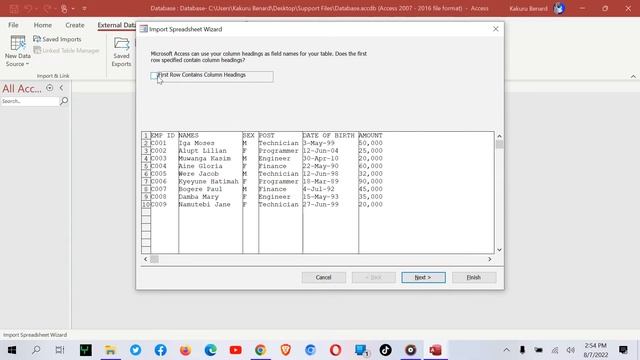This screenshot has height=360, width=640.
Task: Switch to the Home ribbon tab
Action: tap(42, 25)
